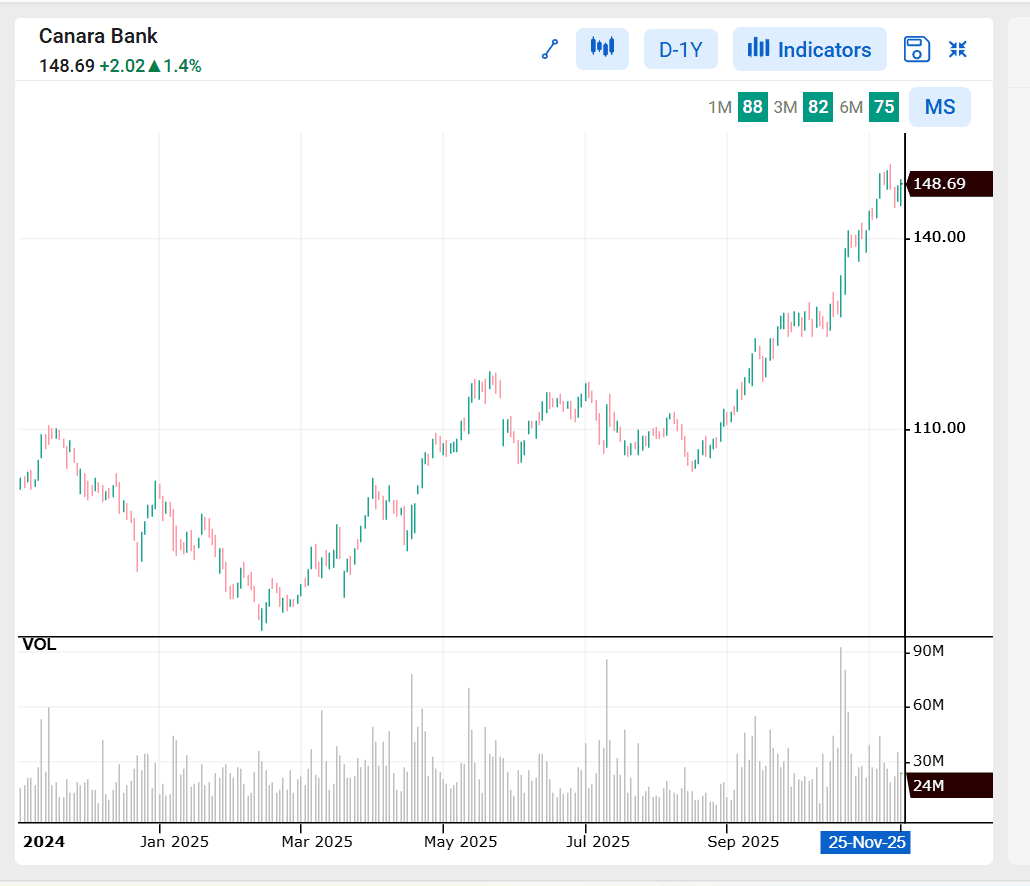
Task: Toggle the MS button
Action: pos(940,107)
